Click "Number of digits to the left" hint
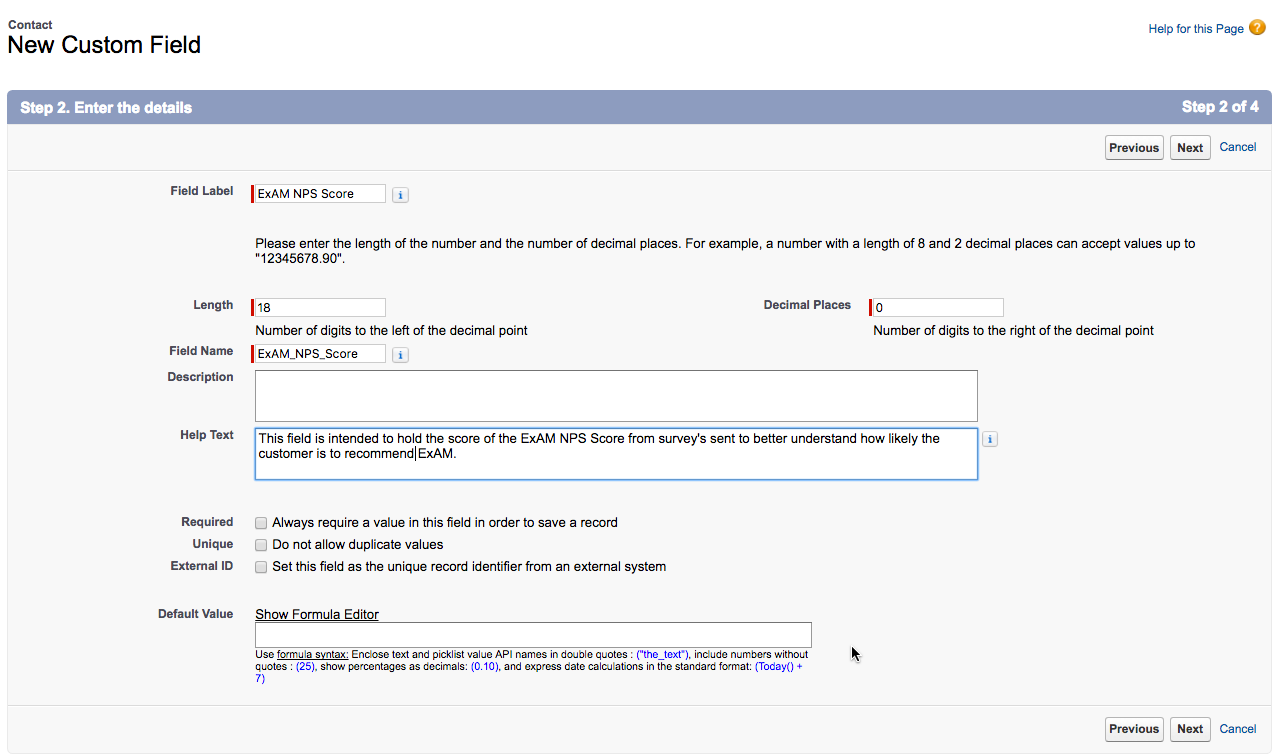Viewport: 1277px width, 756px height. (x=392, y=330)
